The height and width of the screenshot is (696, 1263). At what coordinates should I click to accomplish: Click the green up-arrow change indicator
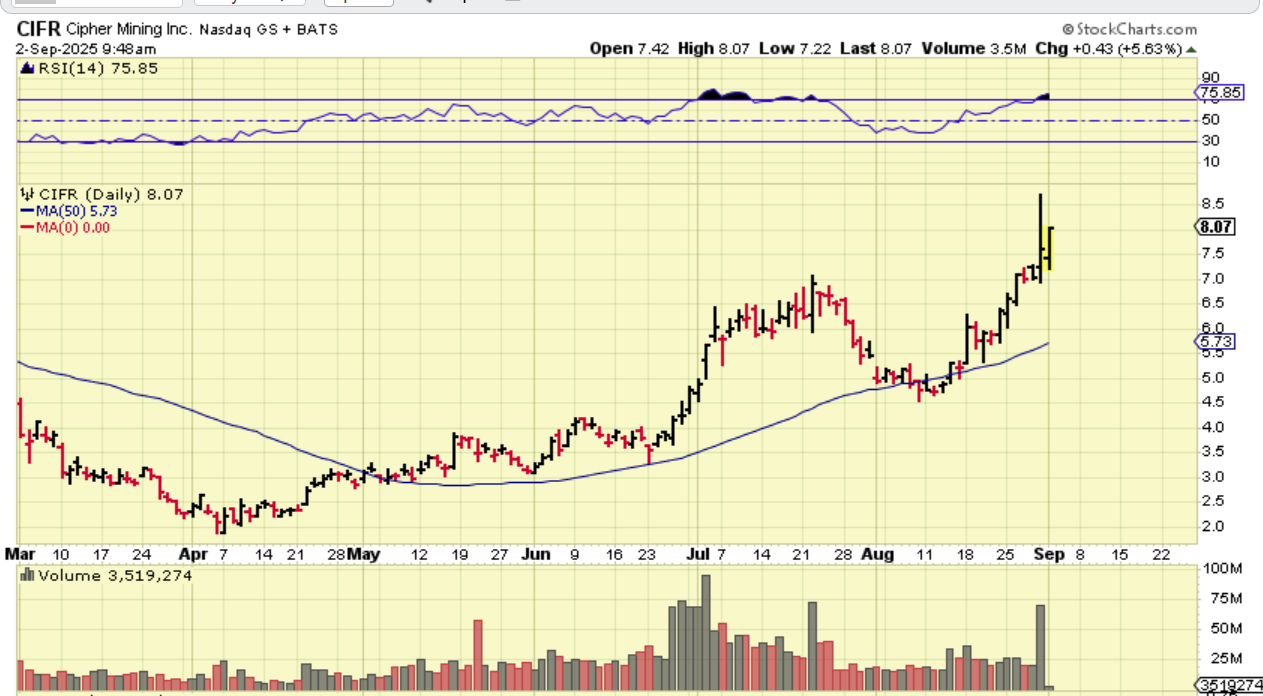pyautogui.click(x=1191, y=49)
